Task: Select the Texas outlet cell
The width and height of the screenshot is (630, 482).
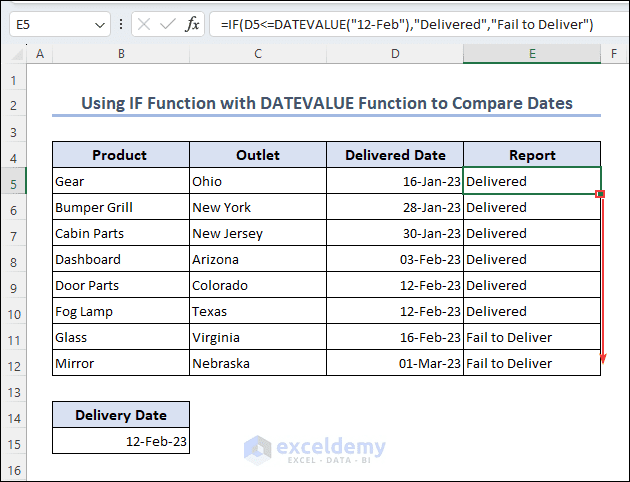Action: [258, 311]
